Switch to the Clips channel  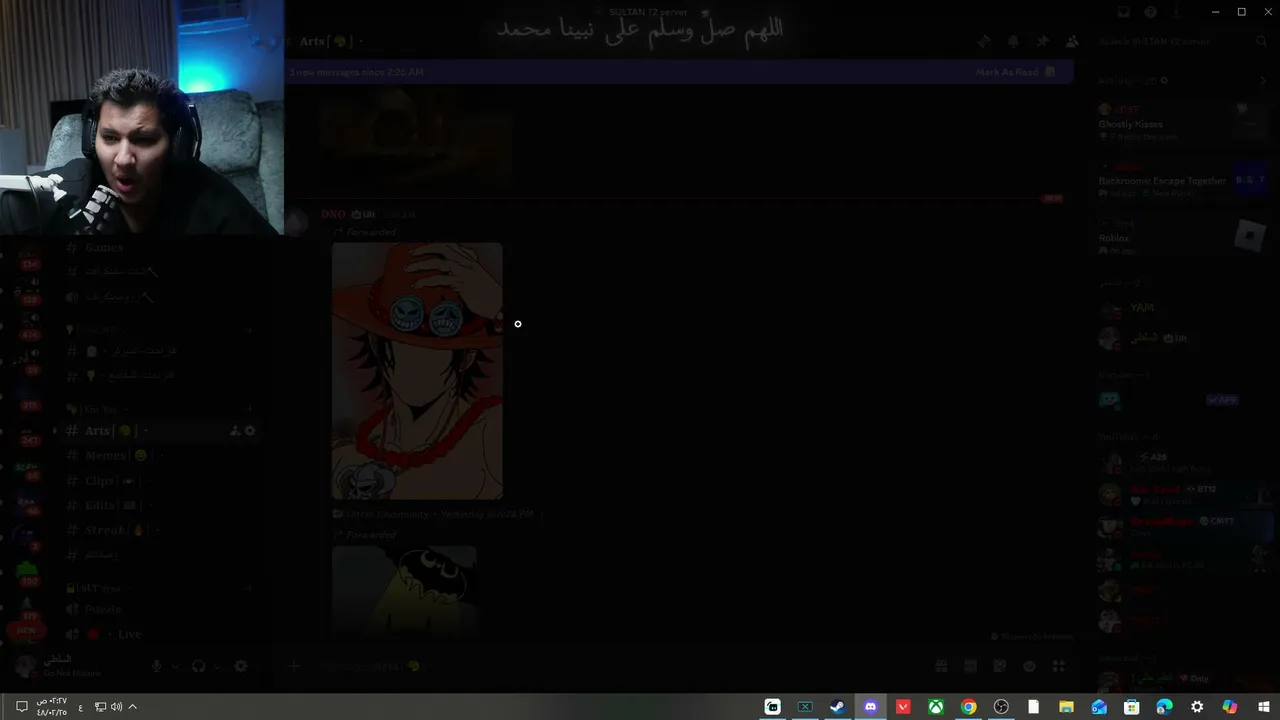coord(160,481)
